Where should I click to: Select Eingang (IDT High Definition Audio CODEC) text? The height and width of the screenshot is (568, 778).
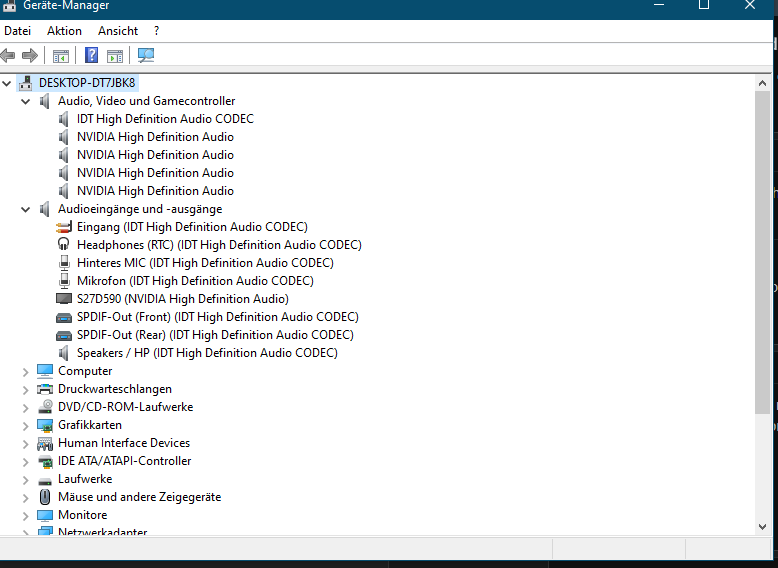coord(193,227)
